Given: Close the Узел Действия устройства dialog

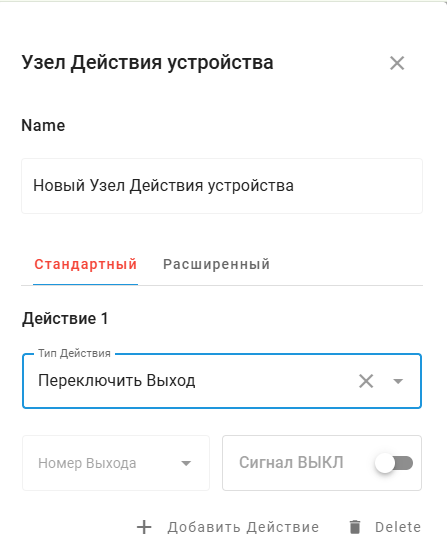Looking at the screenshot, I should pos(397,63).
